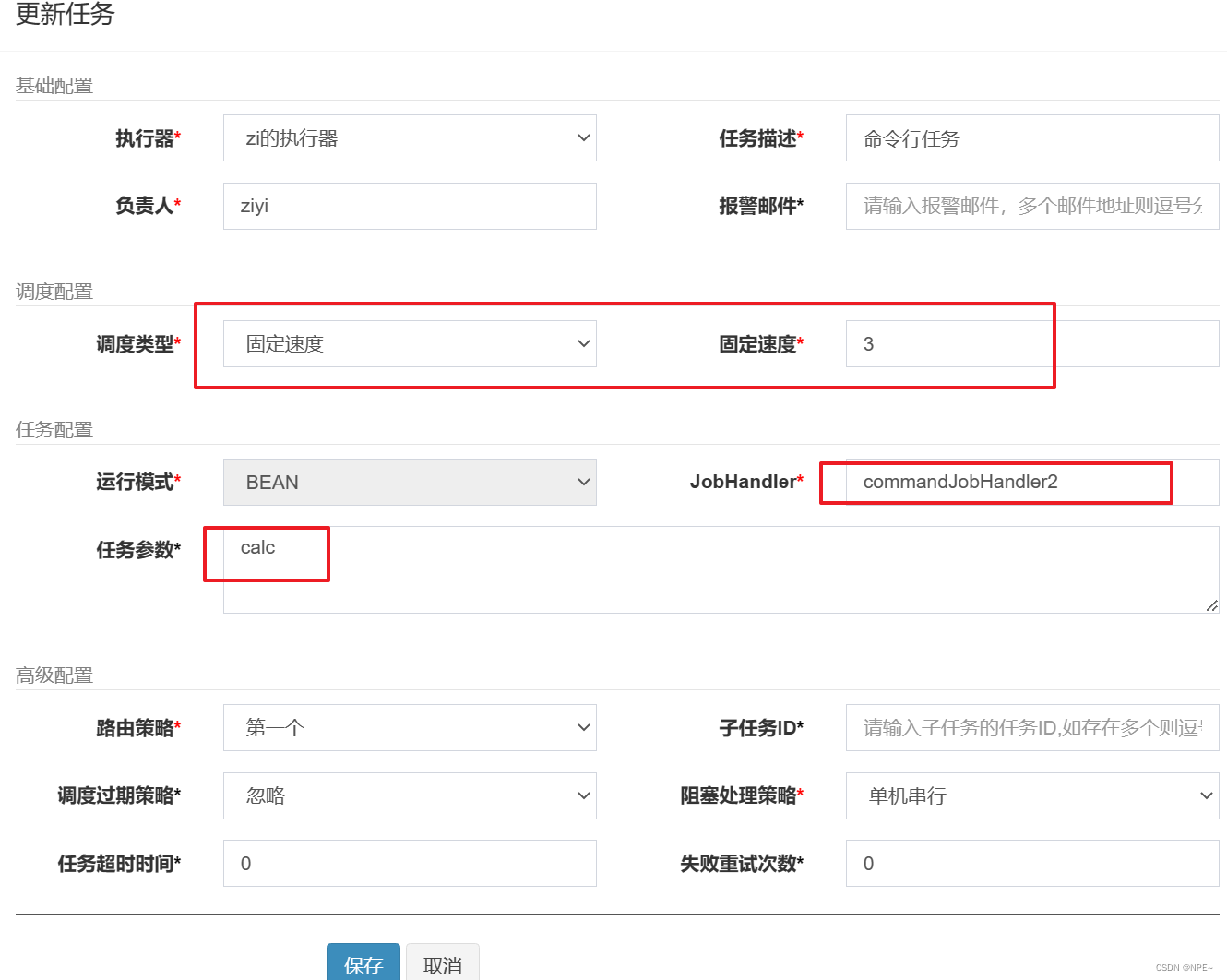Click the 任务参数 textarea resize handle
1227x980 pixels.
(1211, 605)
